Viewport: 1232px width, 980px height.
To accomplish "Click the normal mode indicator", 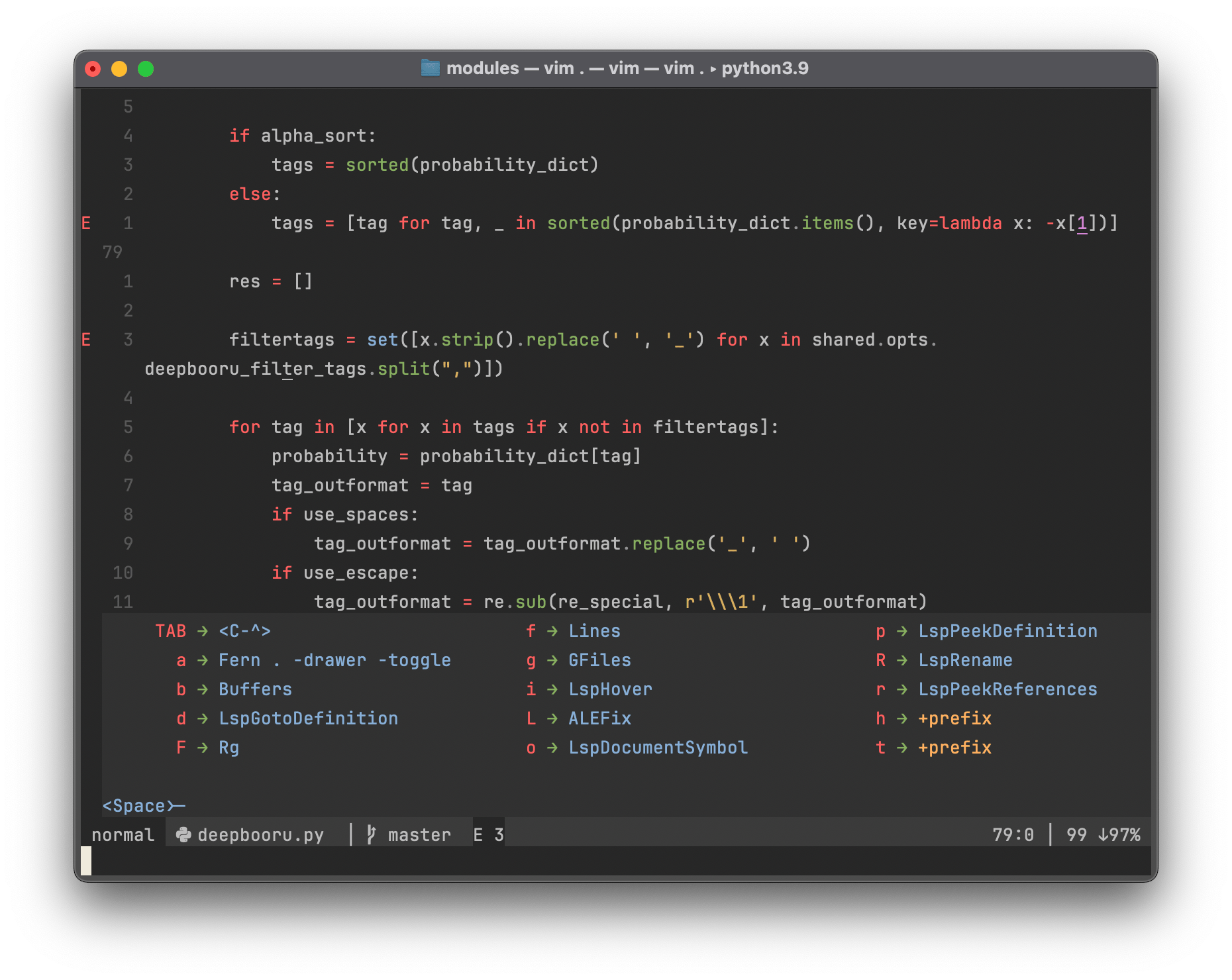I will pyautogui.click(x=123, y=835).
